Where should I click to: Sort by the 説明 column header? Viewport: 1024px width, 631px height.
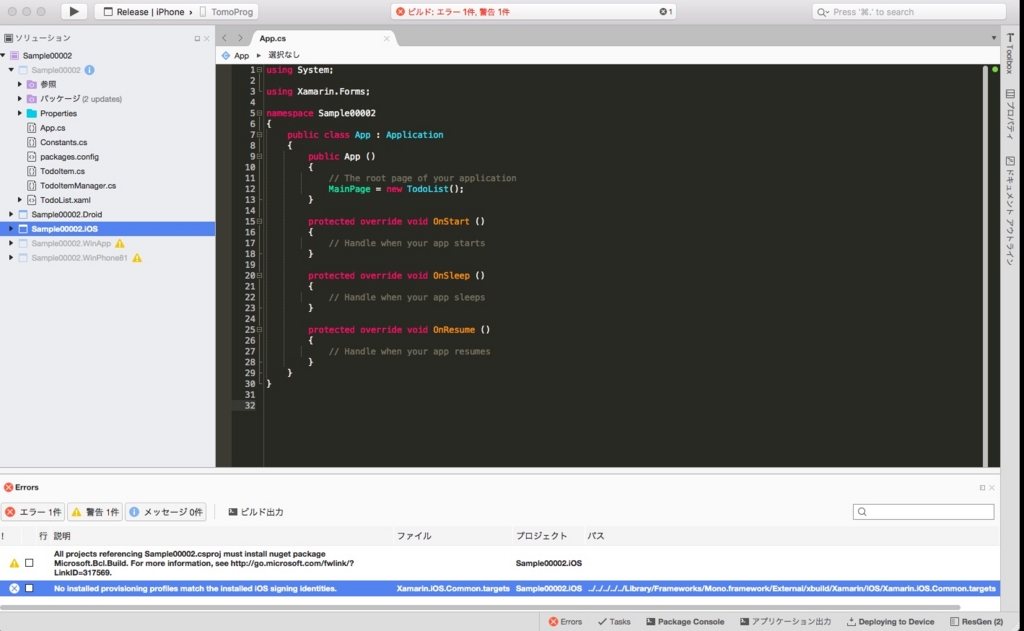click(62, 536)
